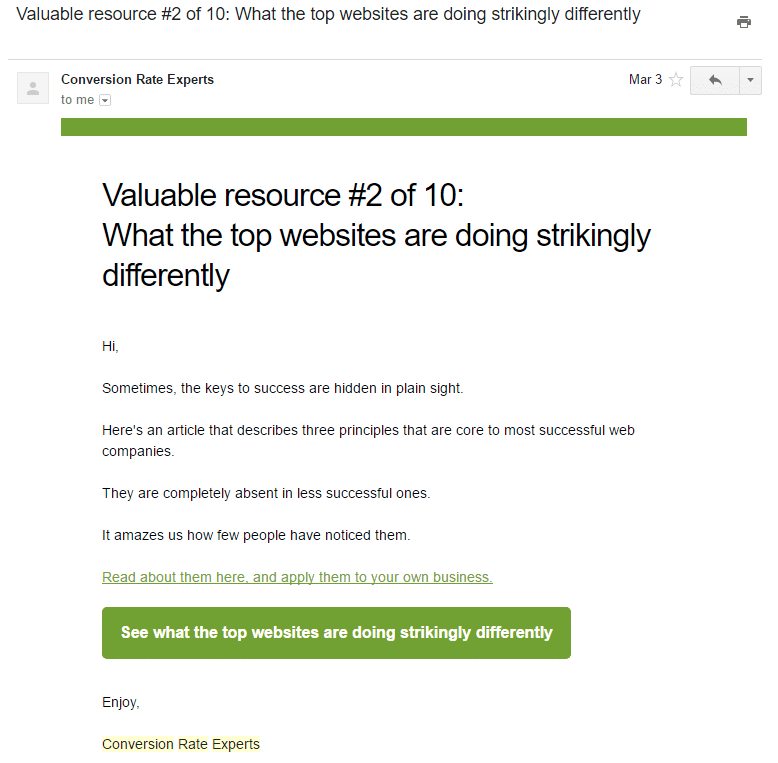Click the email subject line at top
The height and width of the screenshot is (763, 778).
tap(328, 15)
